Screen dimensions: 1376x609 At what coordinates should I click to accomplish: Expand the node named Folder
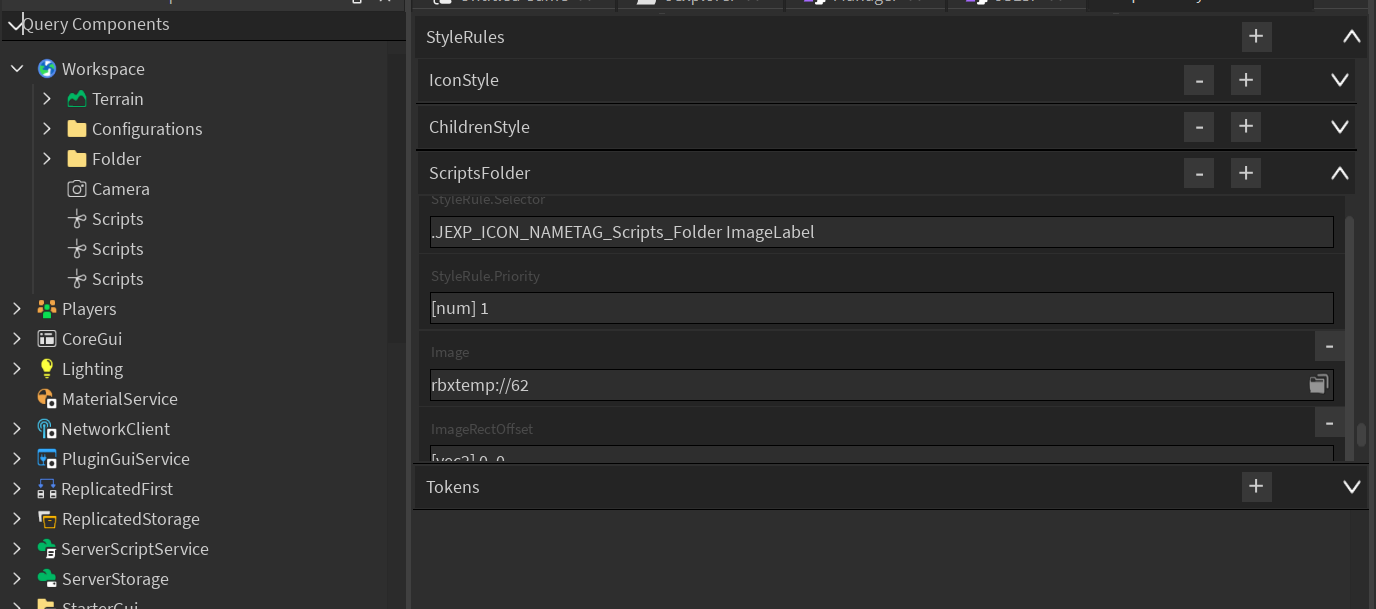click(47, 159)
